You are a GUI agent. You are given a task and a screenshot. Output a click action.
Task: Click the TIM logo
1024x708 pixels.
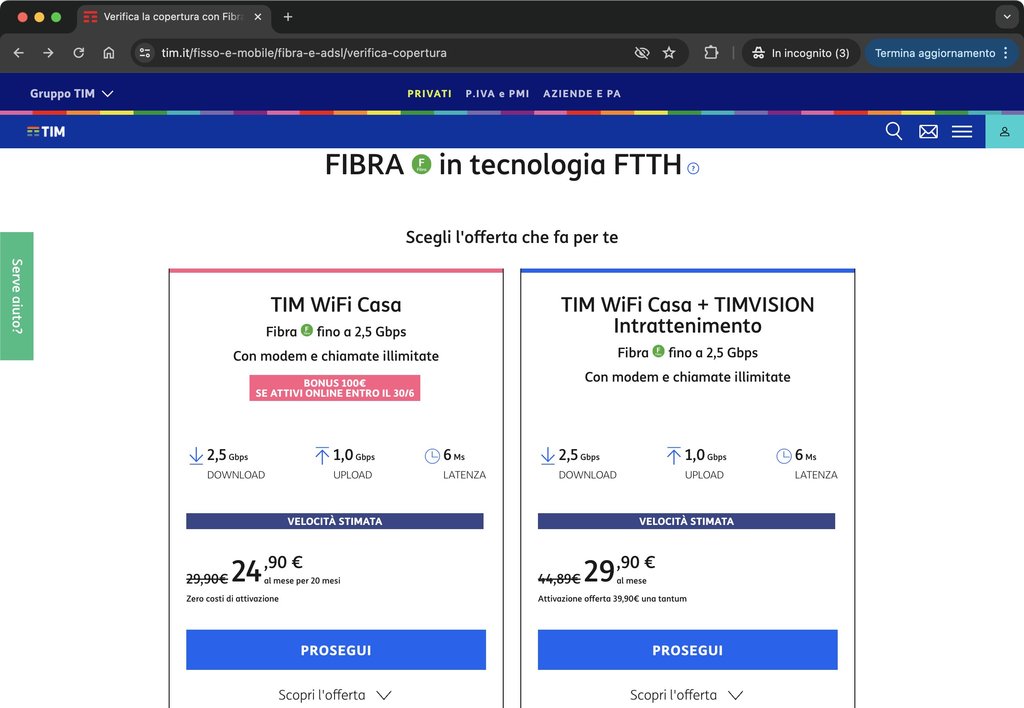[46, 131]
